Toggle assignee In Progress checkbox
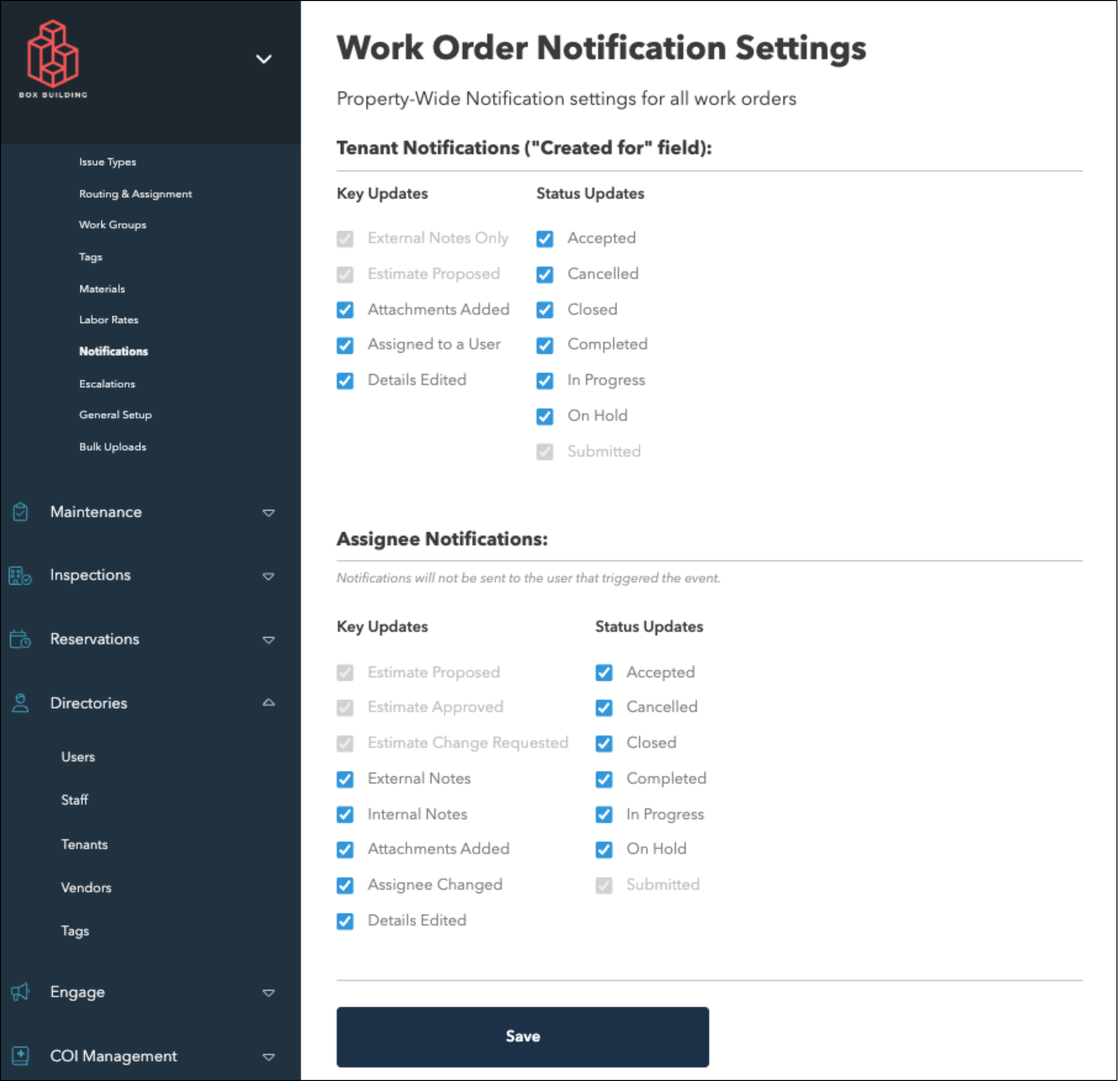Screen dimensions: 1120x1081 pyautogui.click(x=604, y=815)
